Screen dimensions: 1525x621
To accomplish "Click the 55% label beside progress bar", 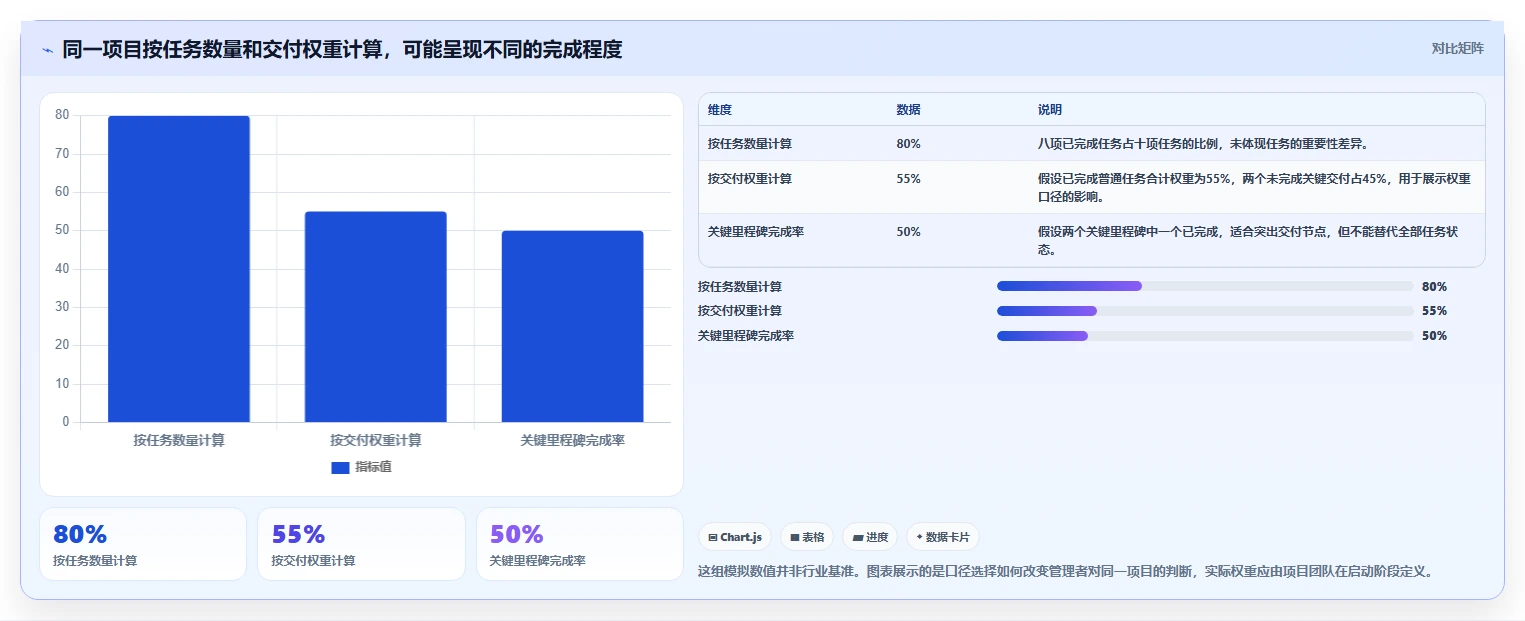I will pos(1434,311).
